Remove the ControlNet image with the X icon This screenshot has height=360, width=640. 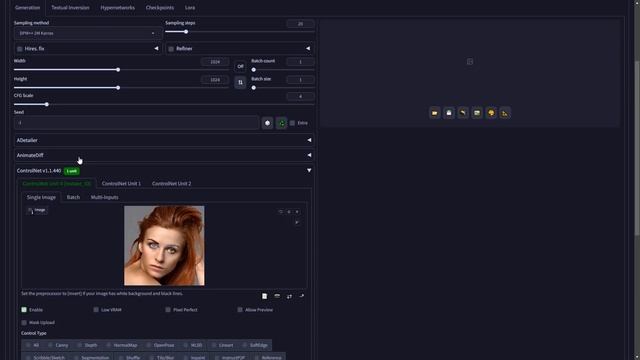tap(297, 212)
